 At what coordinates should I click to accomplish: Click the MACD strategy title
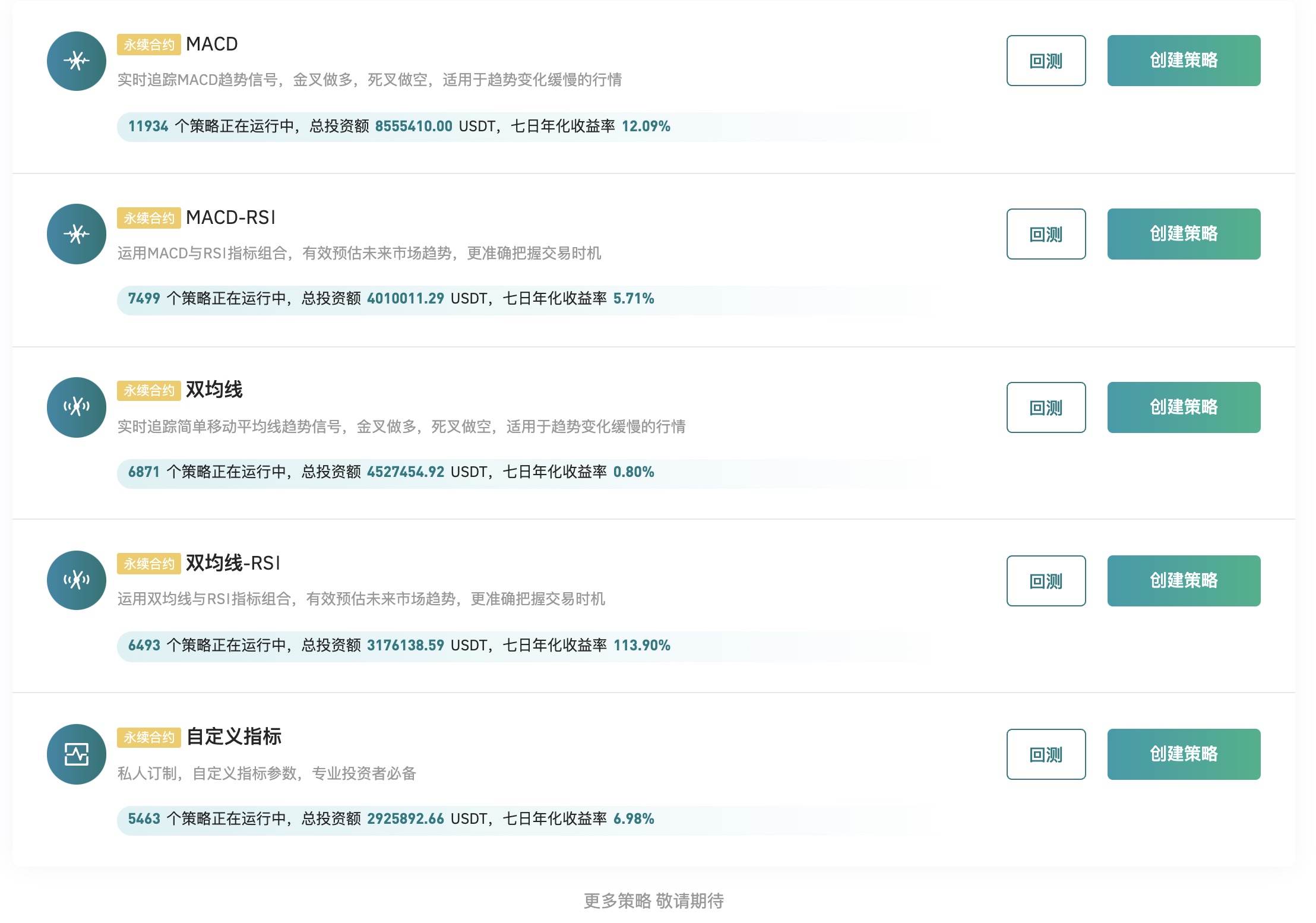point(211,44)
